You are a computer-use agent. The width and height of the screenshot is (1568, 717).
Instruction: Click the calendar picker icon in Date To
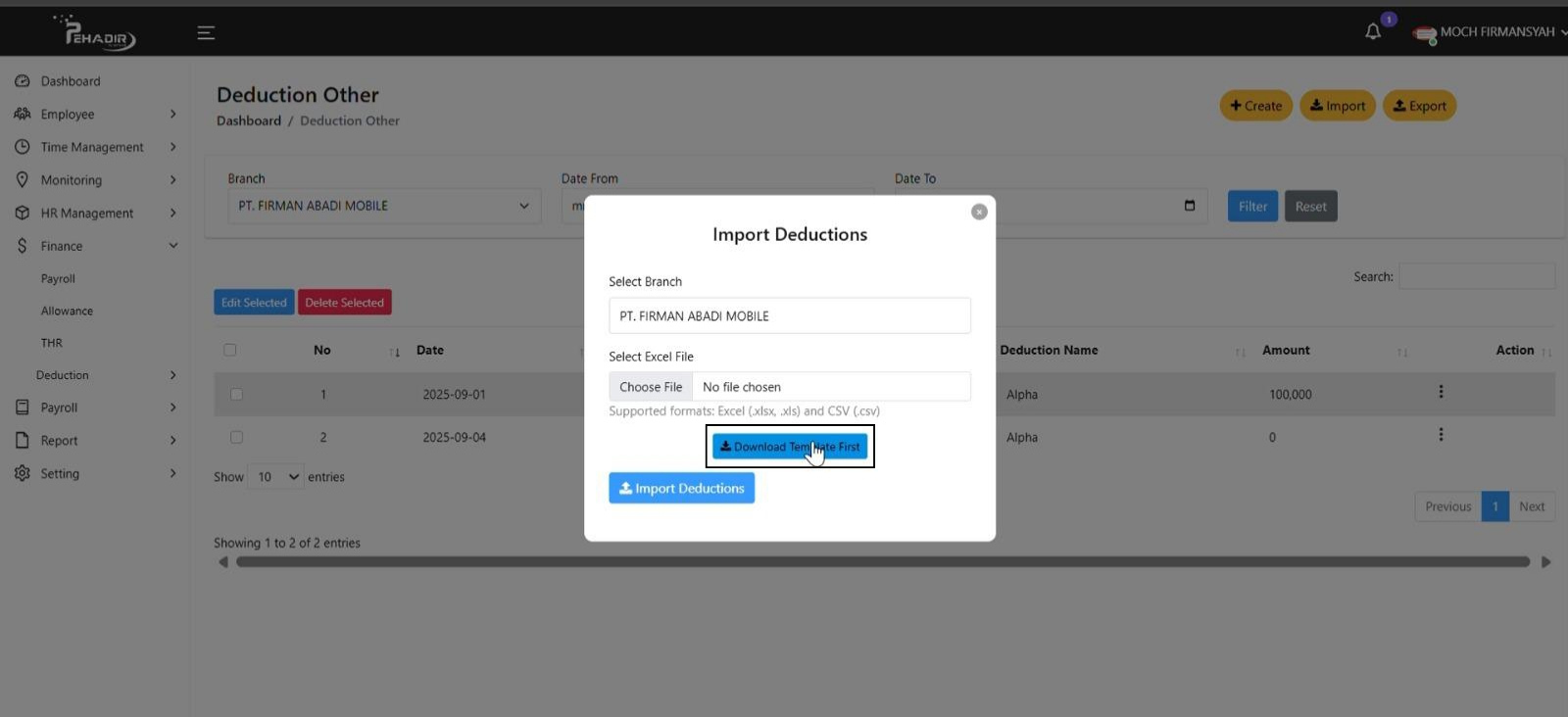tap(1190, 205)
